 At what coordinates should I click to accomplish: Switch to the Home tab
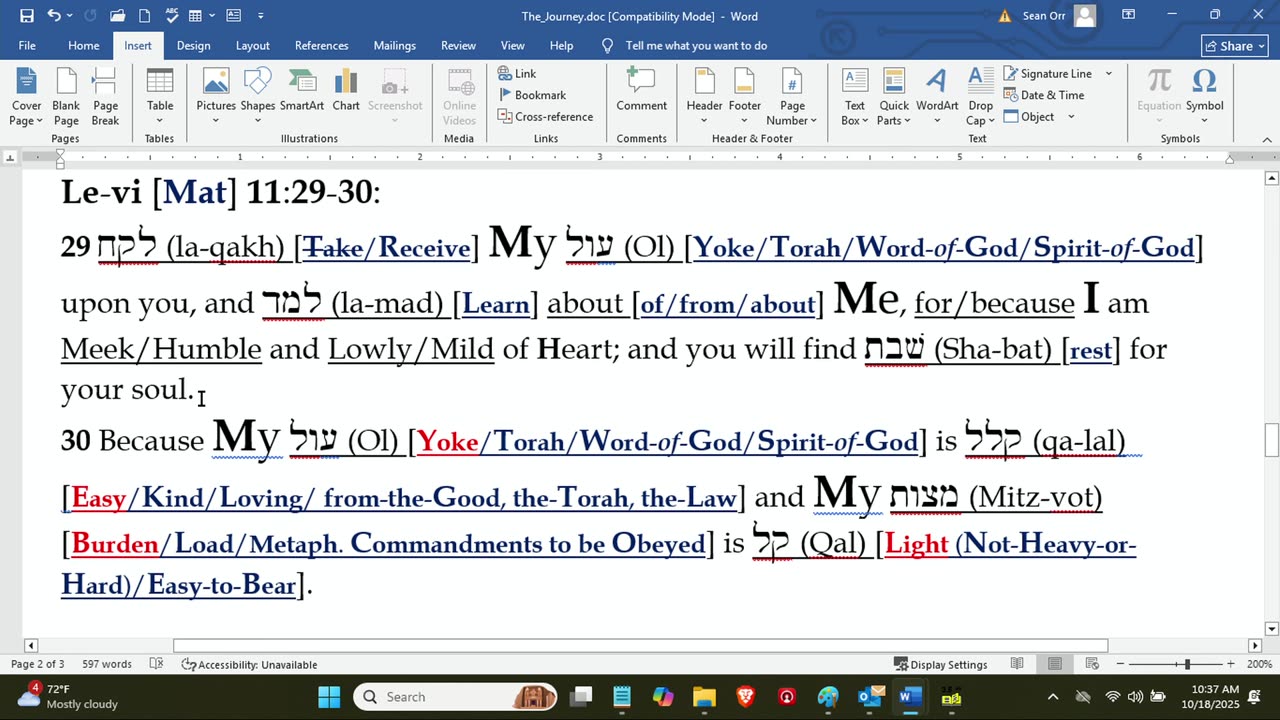pos(84,46)
